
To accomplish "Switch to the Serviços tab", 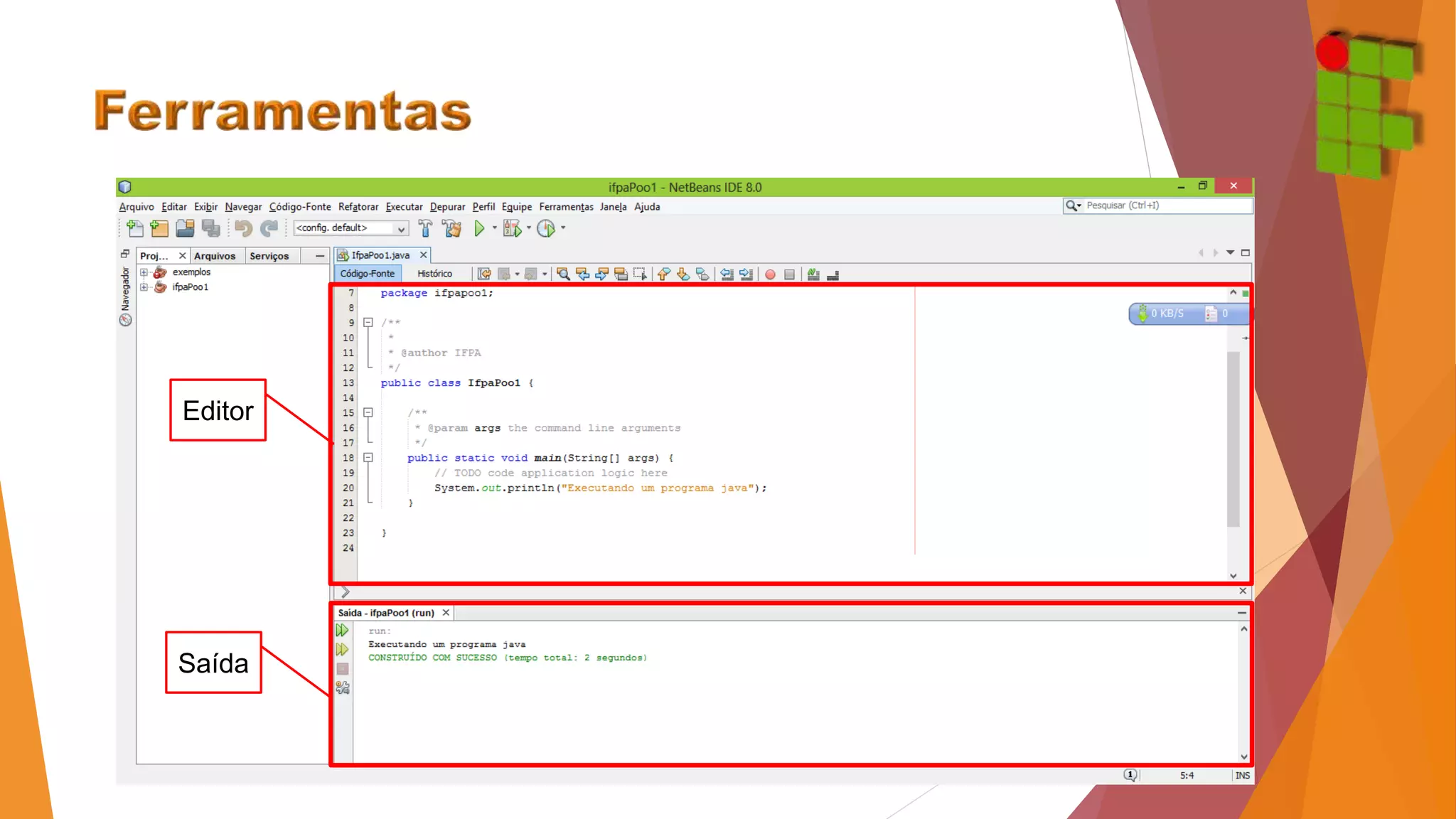I will pos(269,256).
